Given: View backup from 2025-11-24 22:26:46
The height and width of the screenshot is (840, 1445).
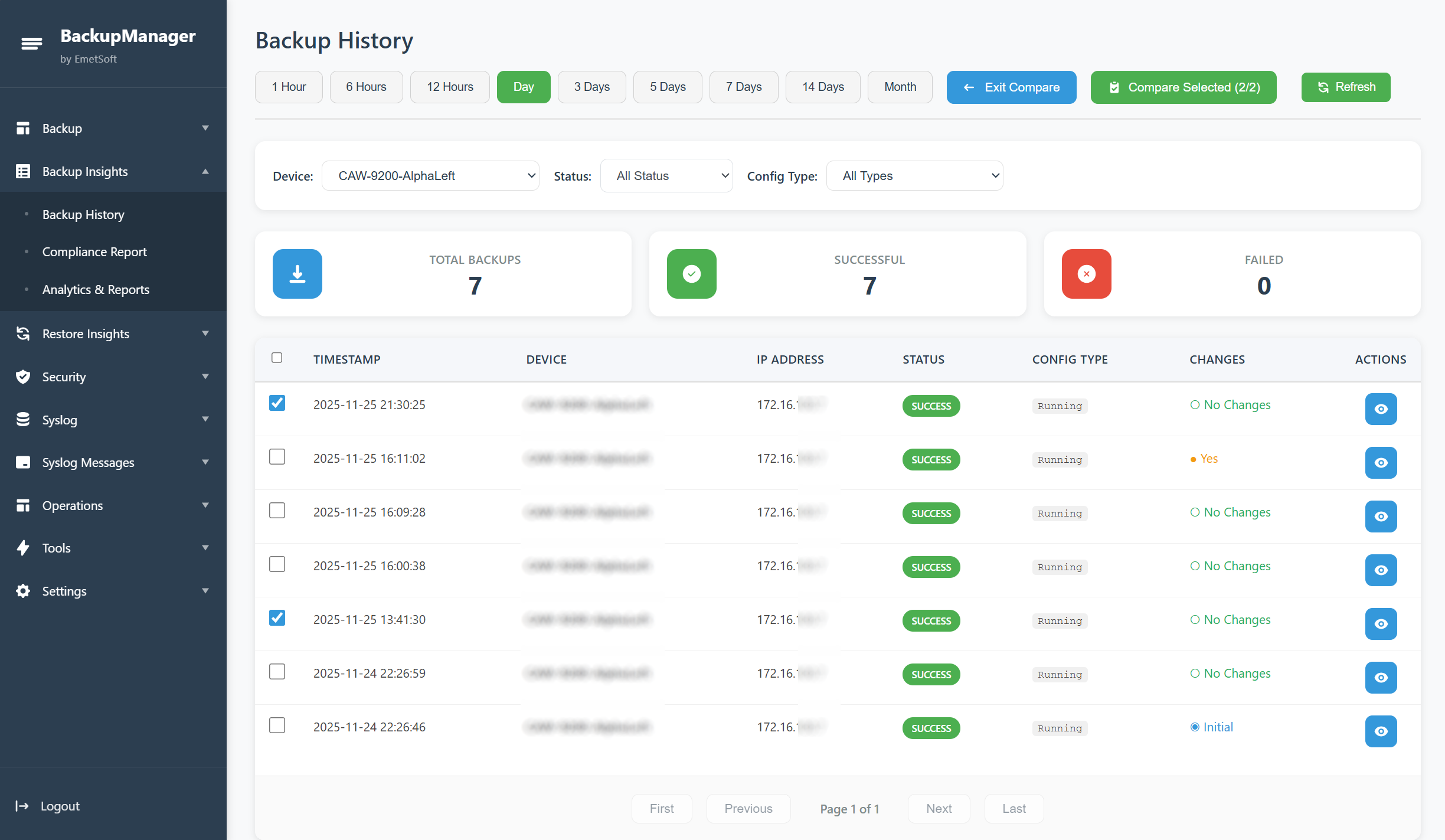Looking at the screenshot, I should [x=1381, y=731].
